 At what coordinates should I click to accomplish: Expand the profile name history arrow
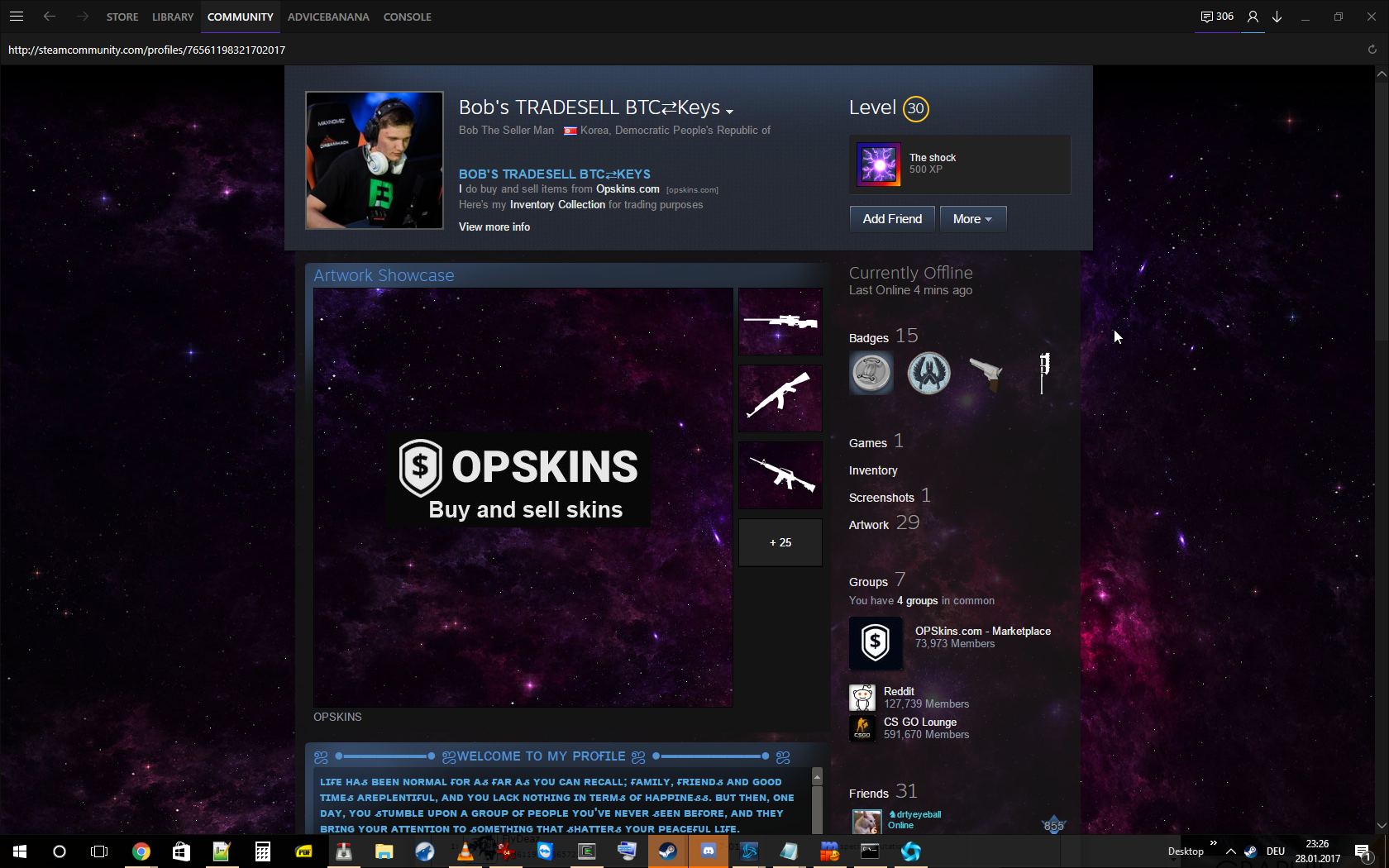pyautogui.click(x=729, y=112)
